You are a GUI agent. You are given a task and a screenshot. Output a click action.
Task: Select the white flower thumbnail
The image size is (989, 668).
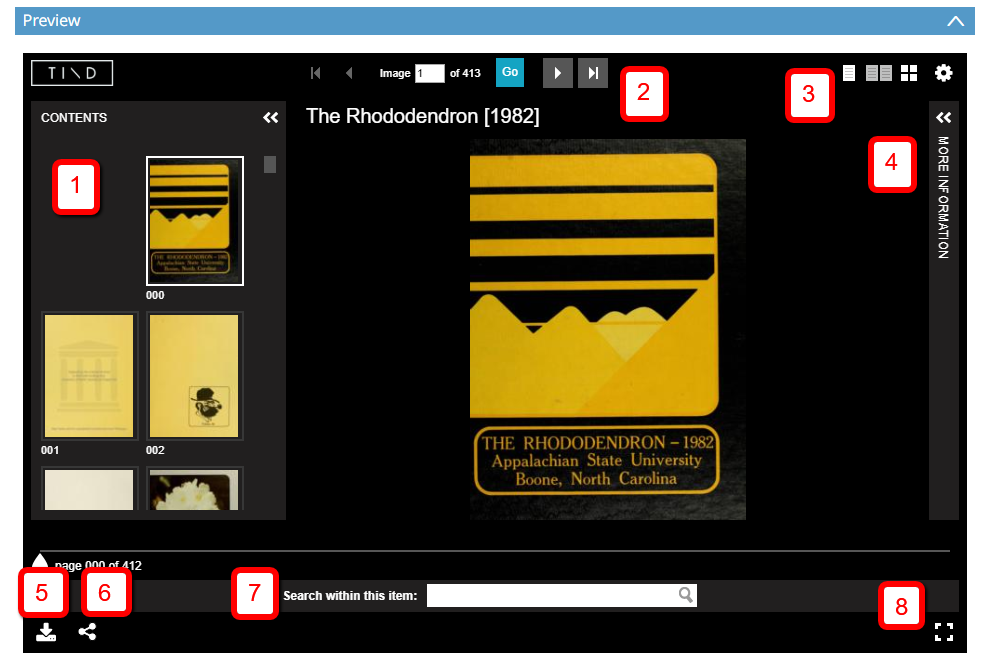pos(194,489)
